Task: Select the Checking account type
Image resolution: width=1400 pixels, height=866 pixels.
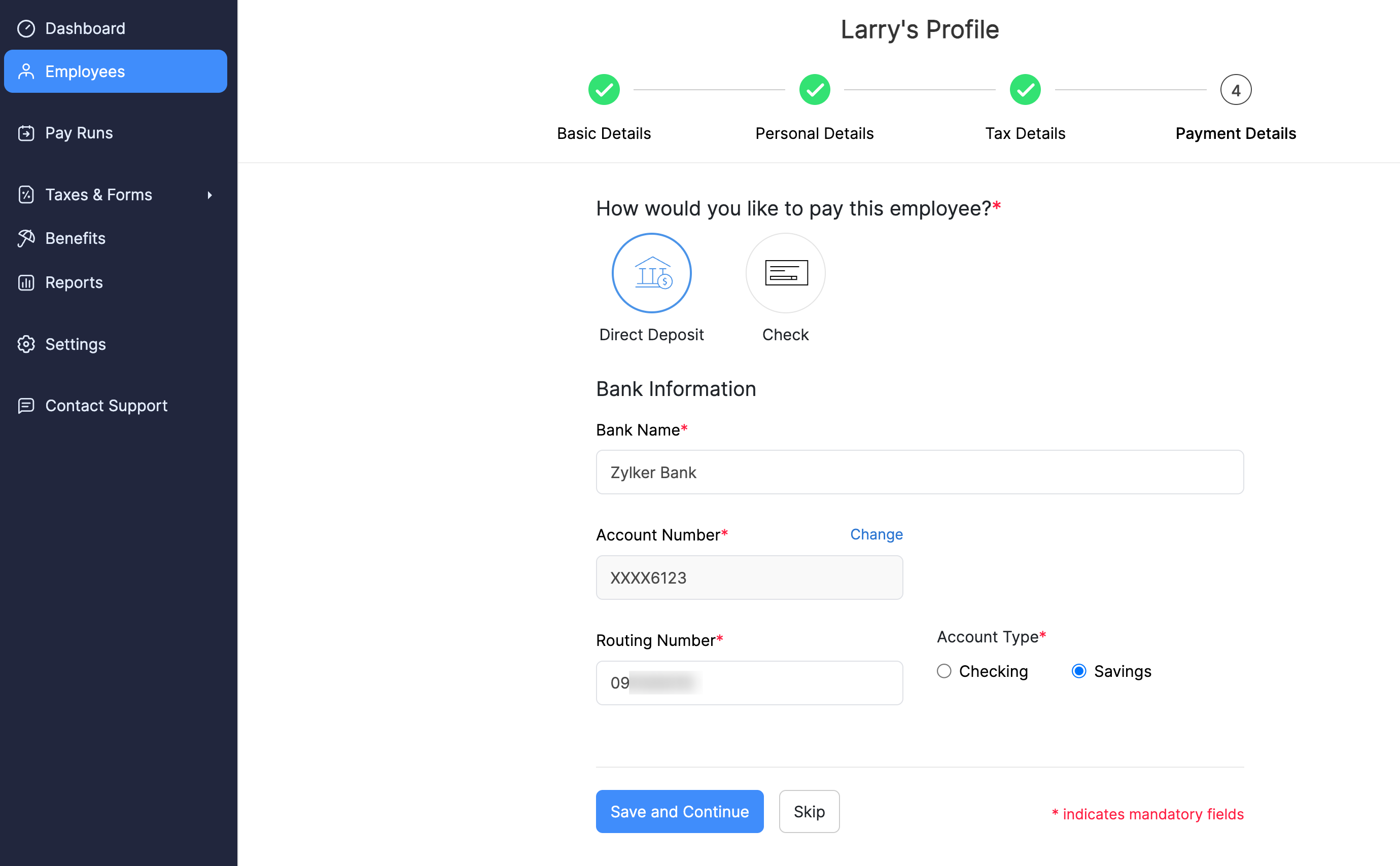Action: 944,671
